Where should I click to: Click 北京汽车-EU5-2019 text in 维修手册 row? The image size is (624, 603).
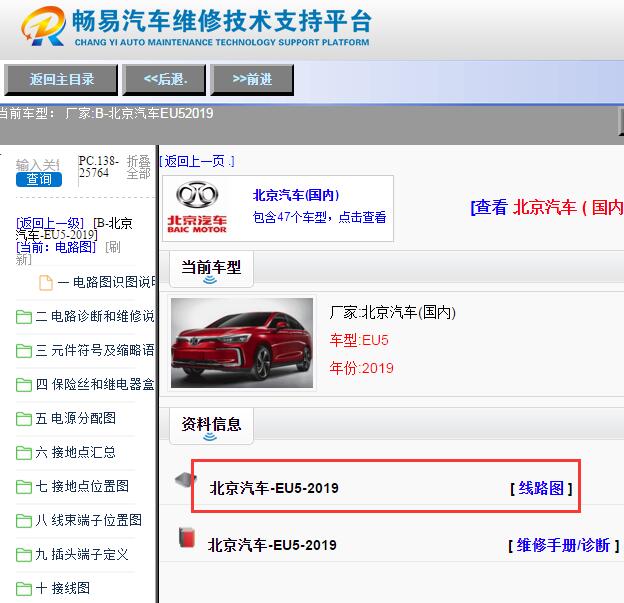pyautogui.click(x=272, y=545)
